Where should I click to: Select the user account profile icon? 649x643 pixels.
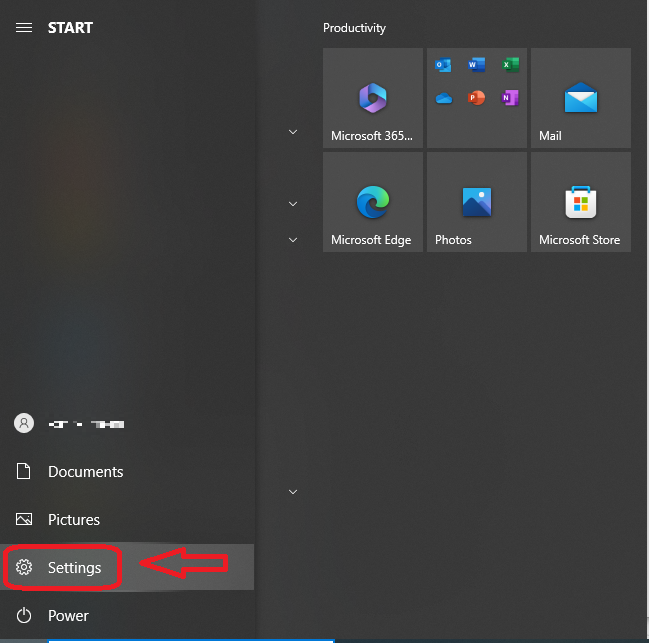pos(24,423)
